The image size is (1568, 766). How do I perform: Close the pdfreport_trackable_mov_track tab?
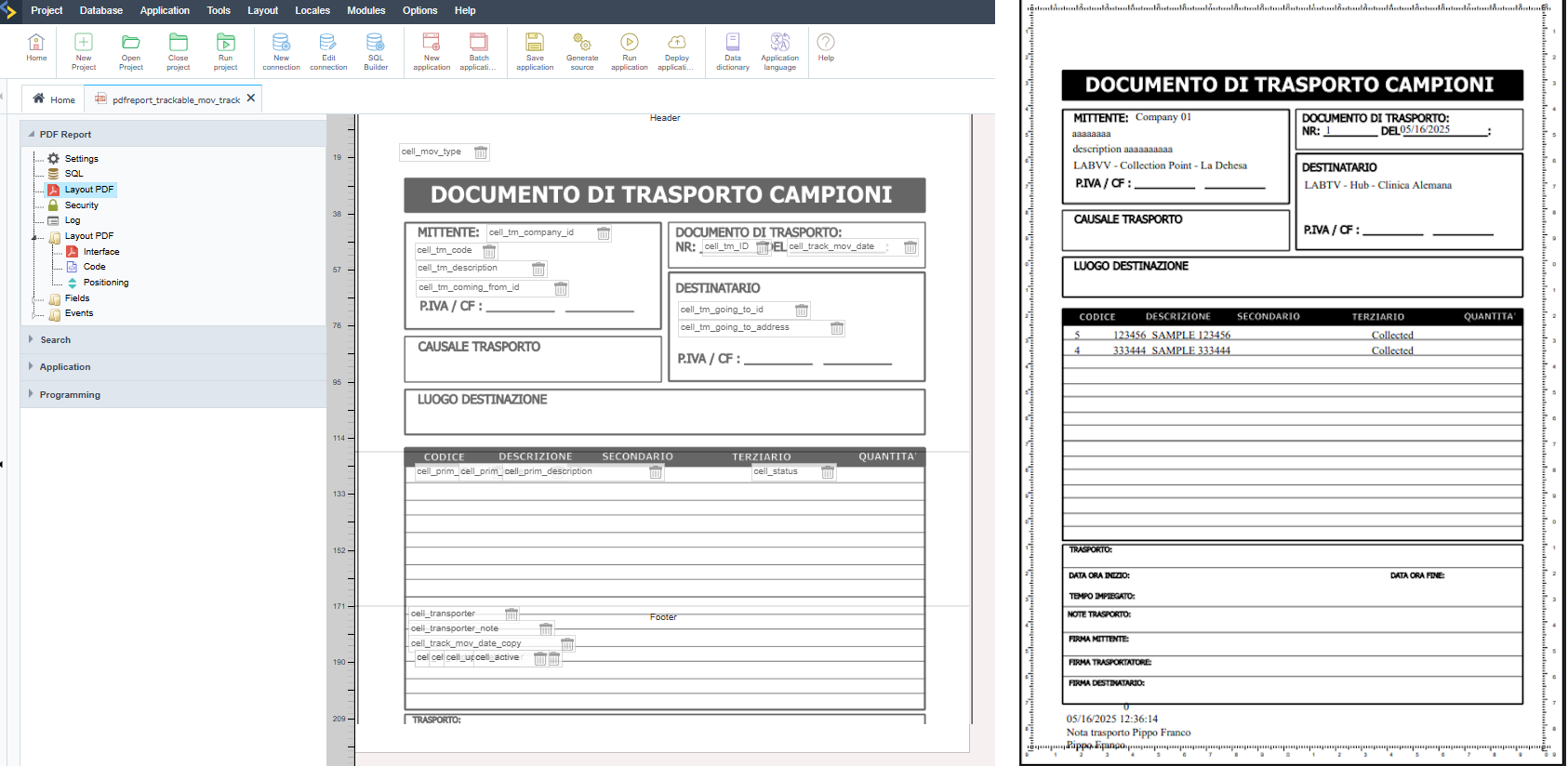pos(250,99)
